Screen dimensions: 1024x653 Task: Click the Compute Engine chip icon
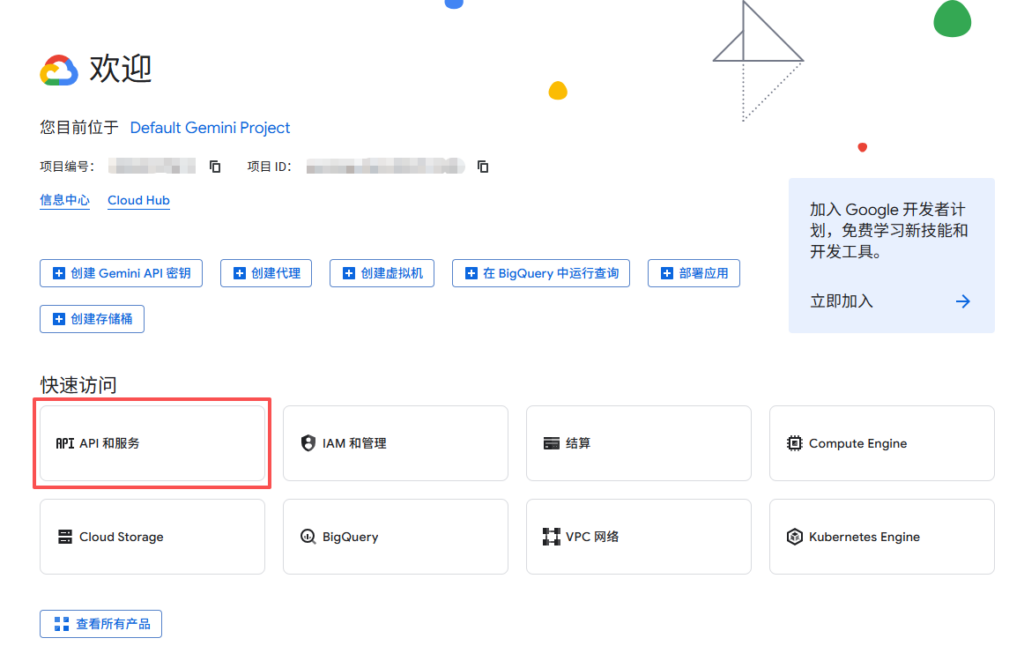794,443
